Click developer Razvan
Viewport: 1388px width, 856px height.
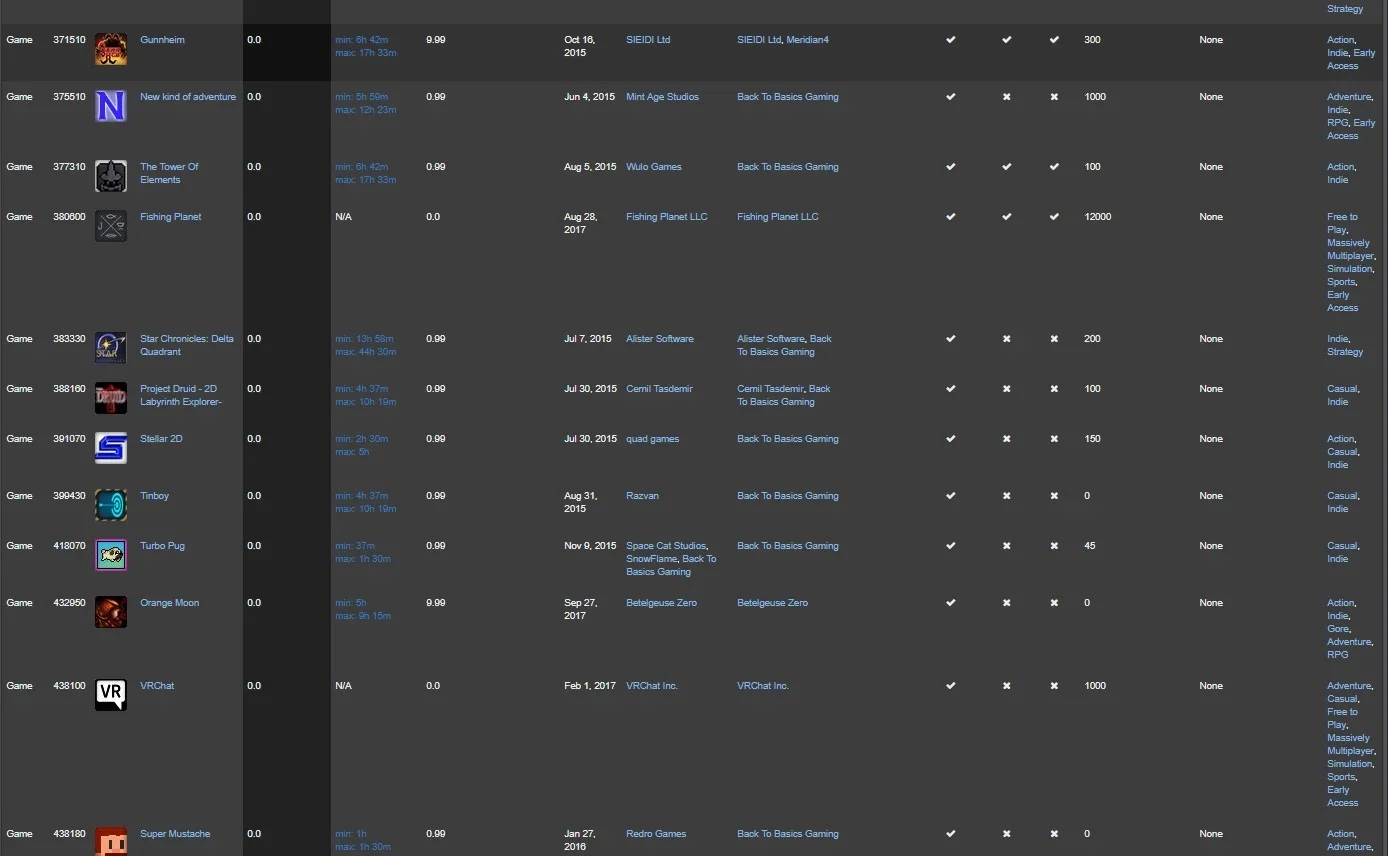tap(643, 496)
